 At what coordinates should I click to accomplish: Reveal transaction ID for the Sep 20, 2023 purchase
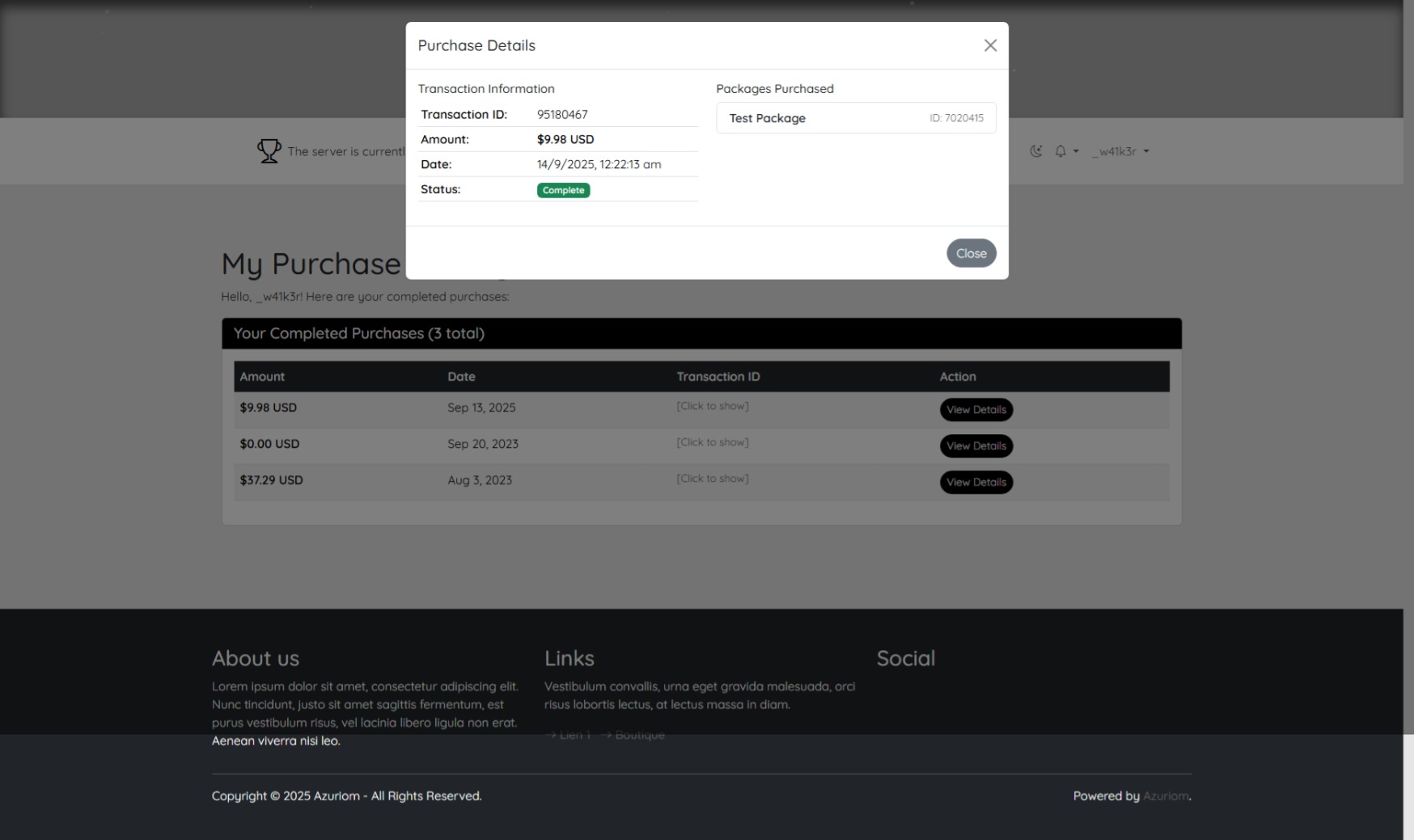(x=712, y=442)
